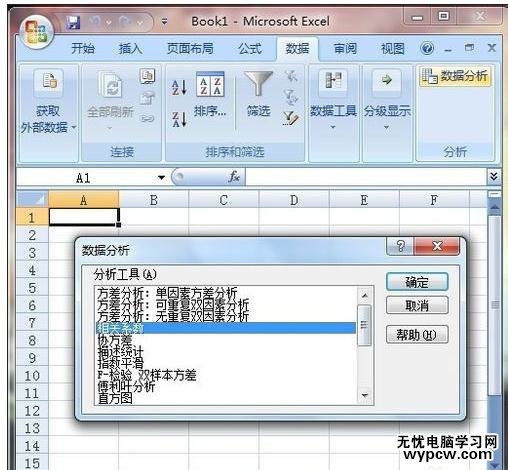This screenshot has width=508, height=470.
Task: Sort descending with the Z-A icon
Action: coord(179,119)
